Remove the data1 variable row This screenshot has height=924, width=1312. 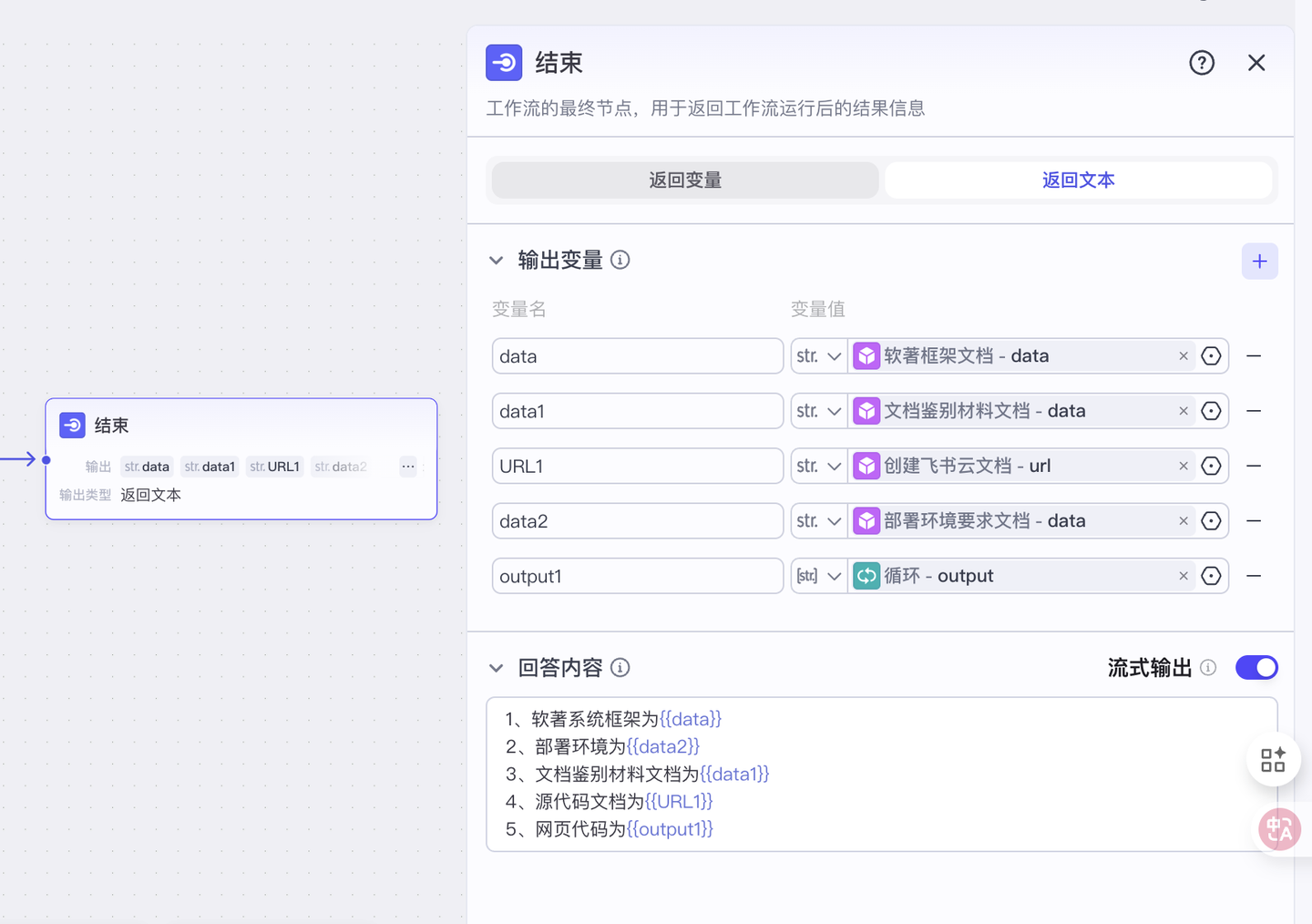click(1254, 411)
